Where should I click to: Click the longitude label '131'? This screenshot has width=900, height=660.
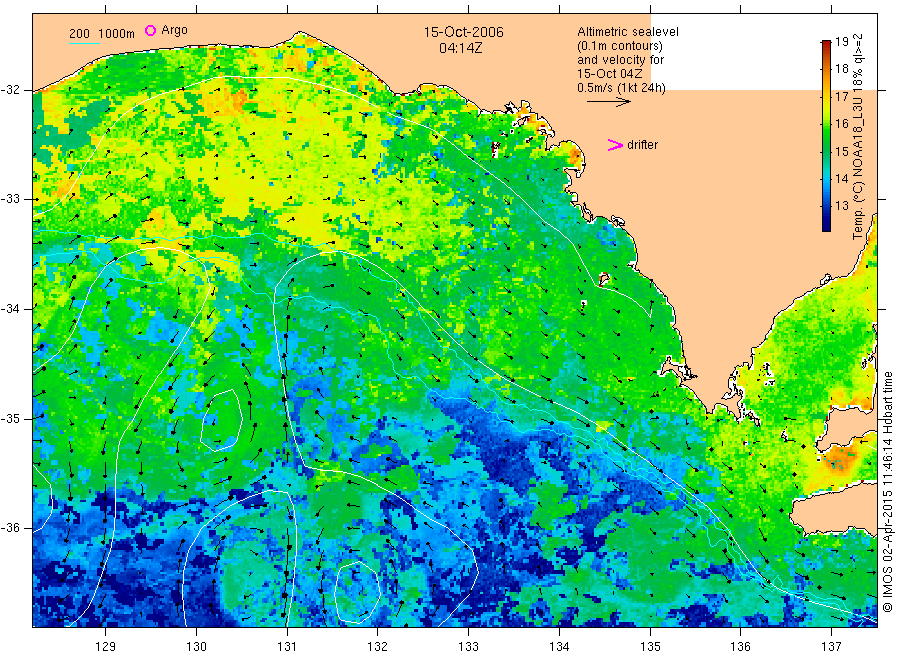point(287,647)
